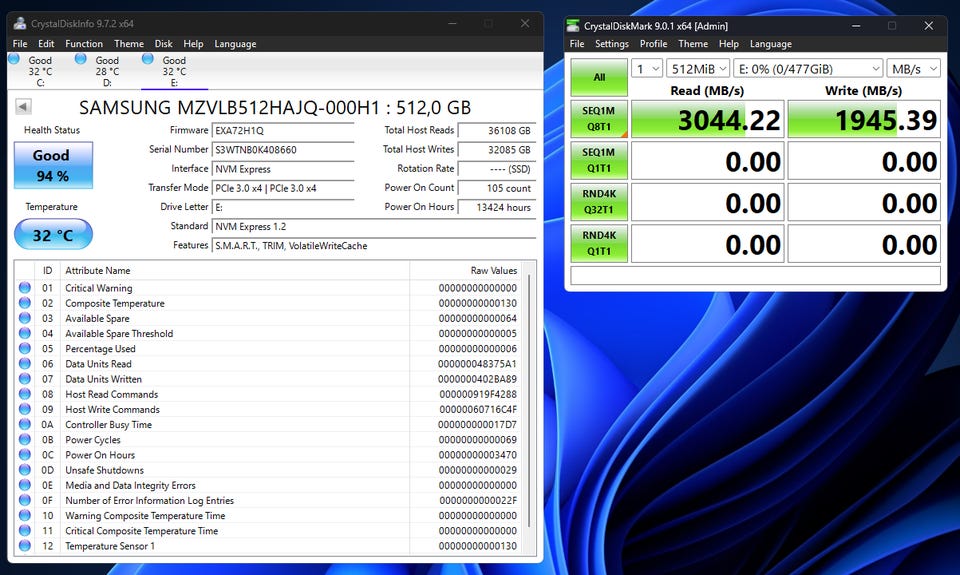Click status orb for Controller Busy Time
This screenshot has width=960, height=575.
pos(24,424)
